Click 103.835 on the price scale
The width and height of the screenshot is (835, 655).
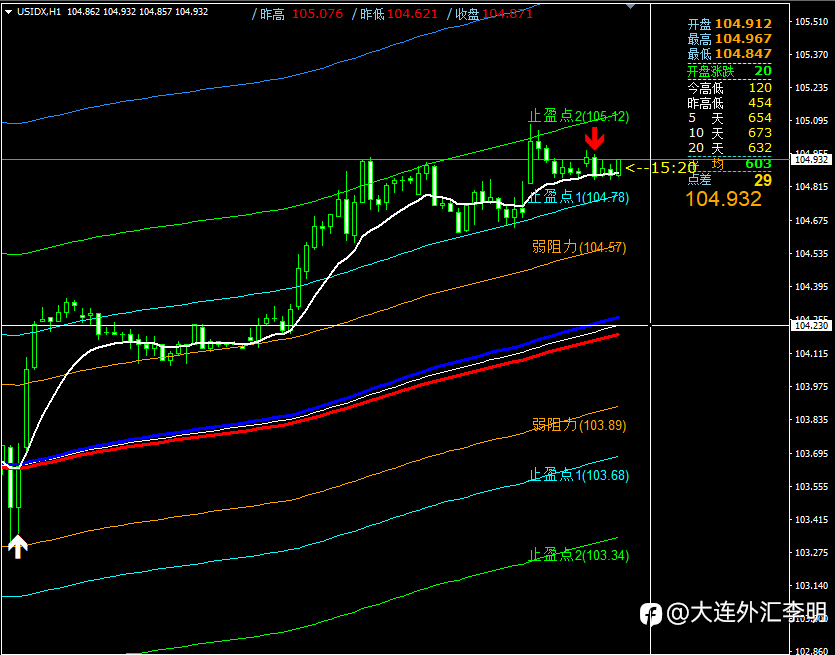(x=812, y=420)
